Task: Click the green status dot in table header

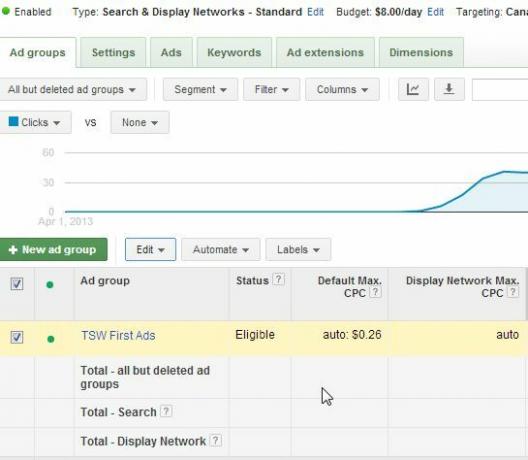Action: tap(50, 285)
